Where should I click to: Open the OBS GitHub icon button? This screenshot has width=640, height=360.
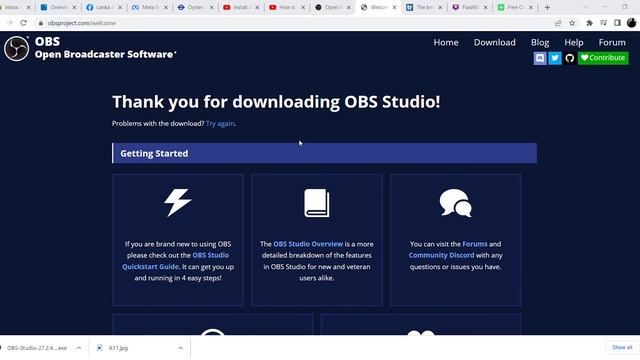570,58
